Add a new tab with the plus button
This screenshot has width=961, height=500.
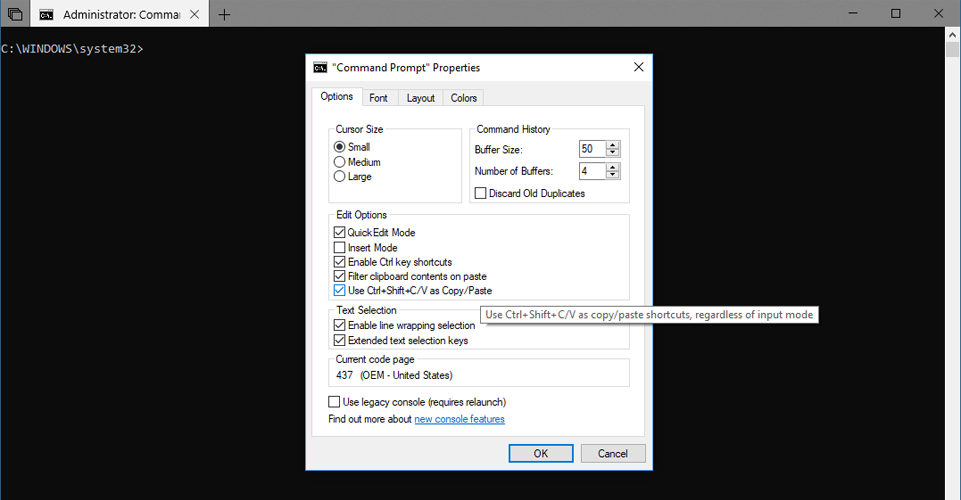pyautogui.click(x=224, y=15)
